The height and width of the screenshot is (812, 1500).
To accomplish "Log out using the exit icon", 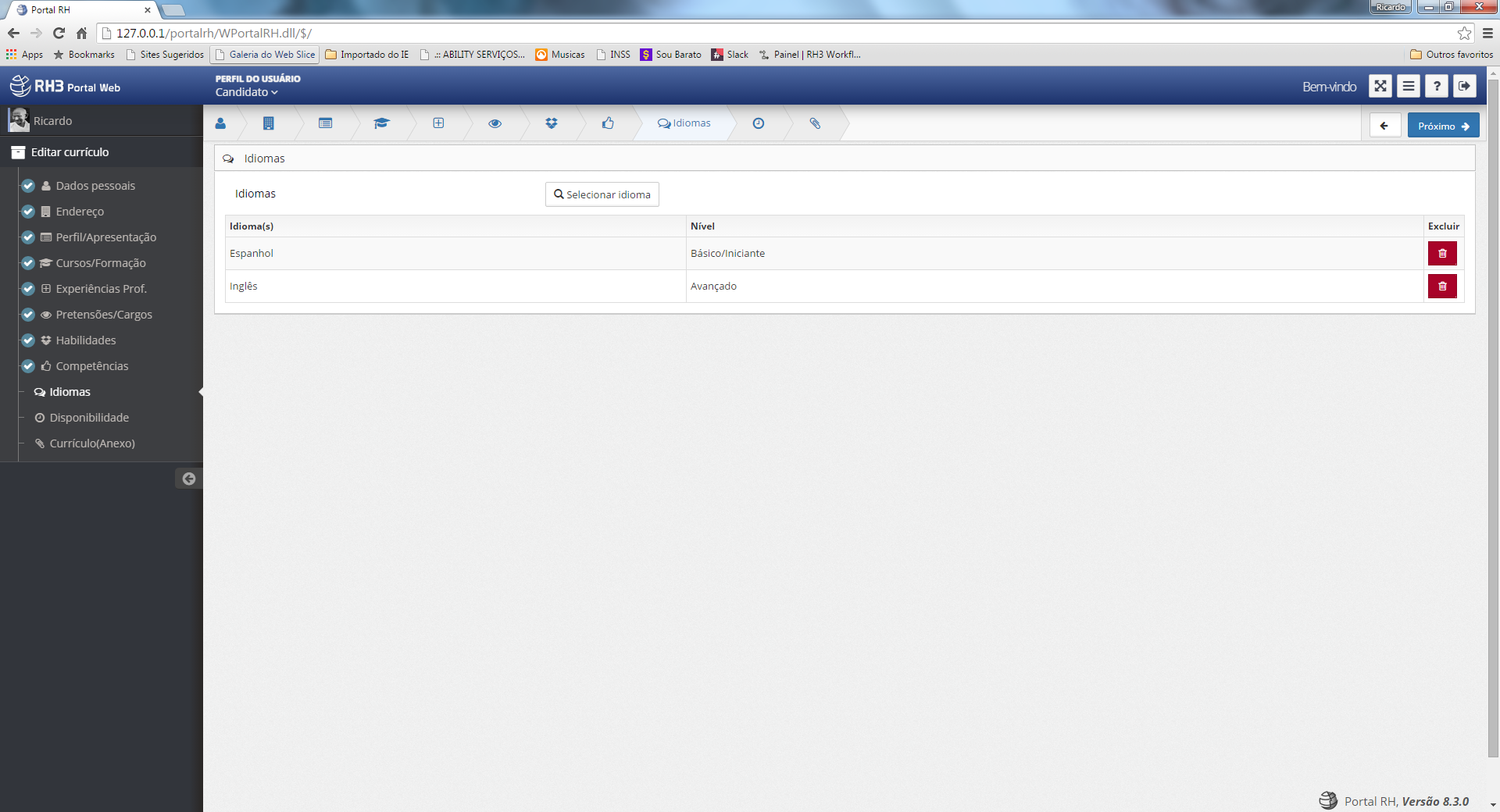I will click(1465, 87).
